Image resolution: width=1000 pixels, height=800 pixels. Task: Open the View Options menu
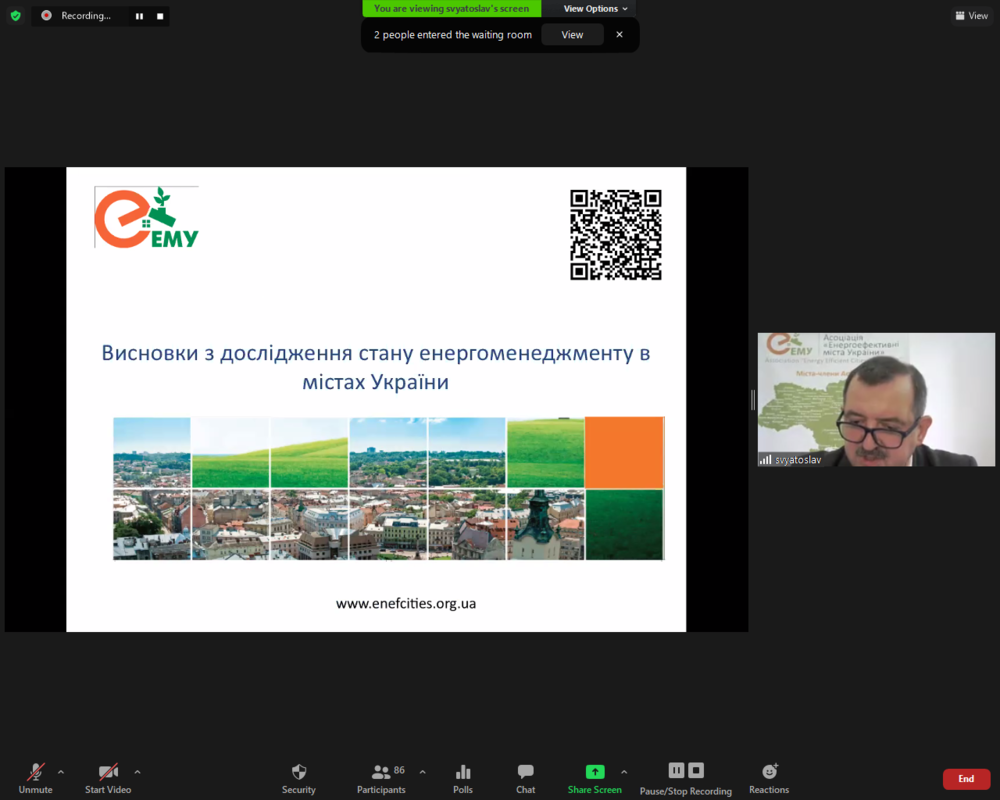click(x=596, y=9)
